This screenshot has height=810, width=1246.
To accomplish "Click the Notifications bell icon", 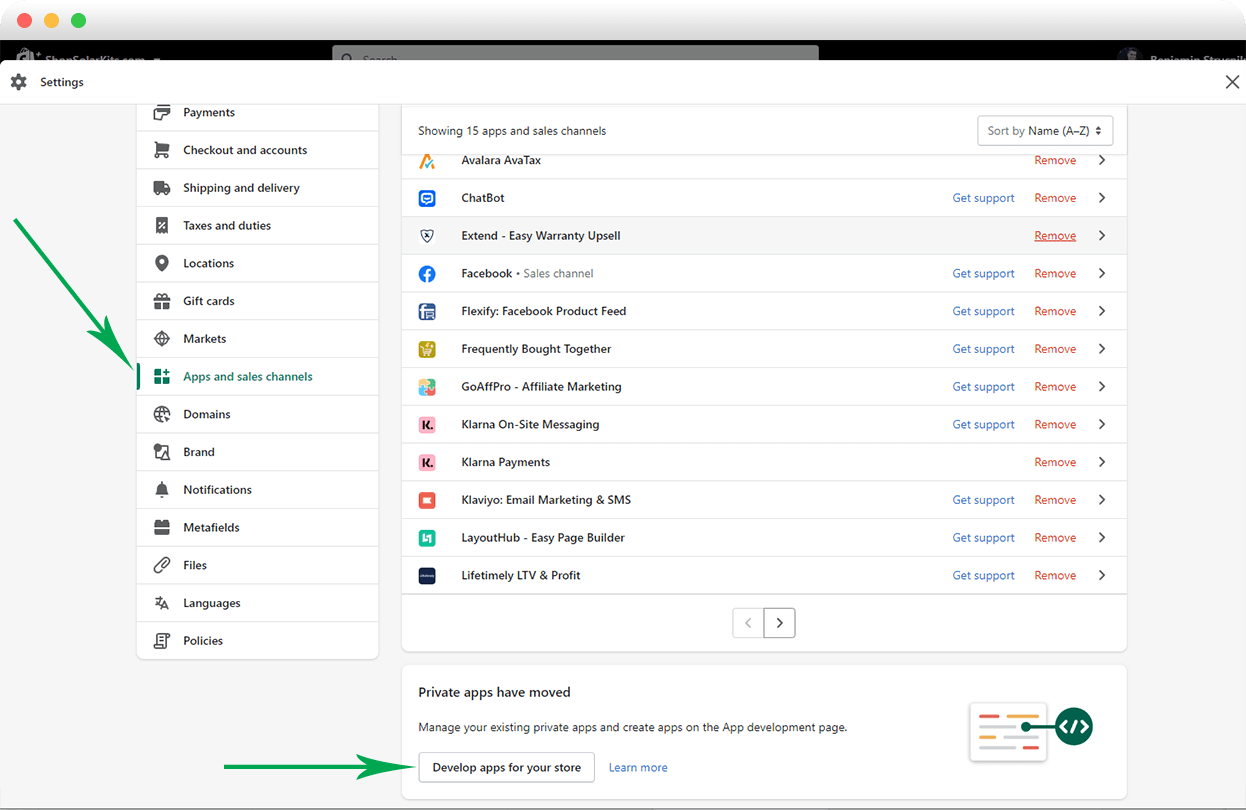I will click(x=162, y=490).
